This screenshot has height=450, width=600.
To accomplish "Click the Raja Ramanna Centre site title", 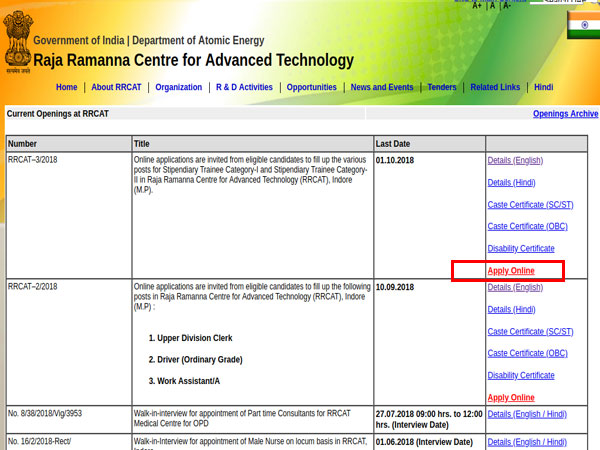I will (193, 60).
